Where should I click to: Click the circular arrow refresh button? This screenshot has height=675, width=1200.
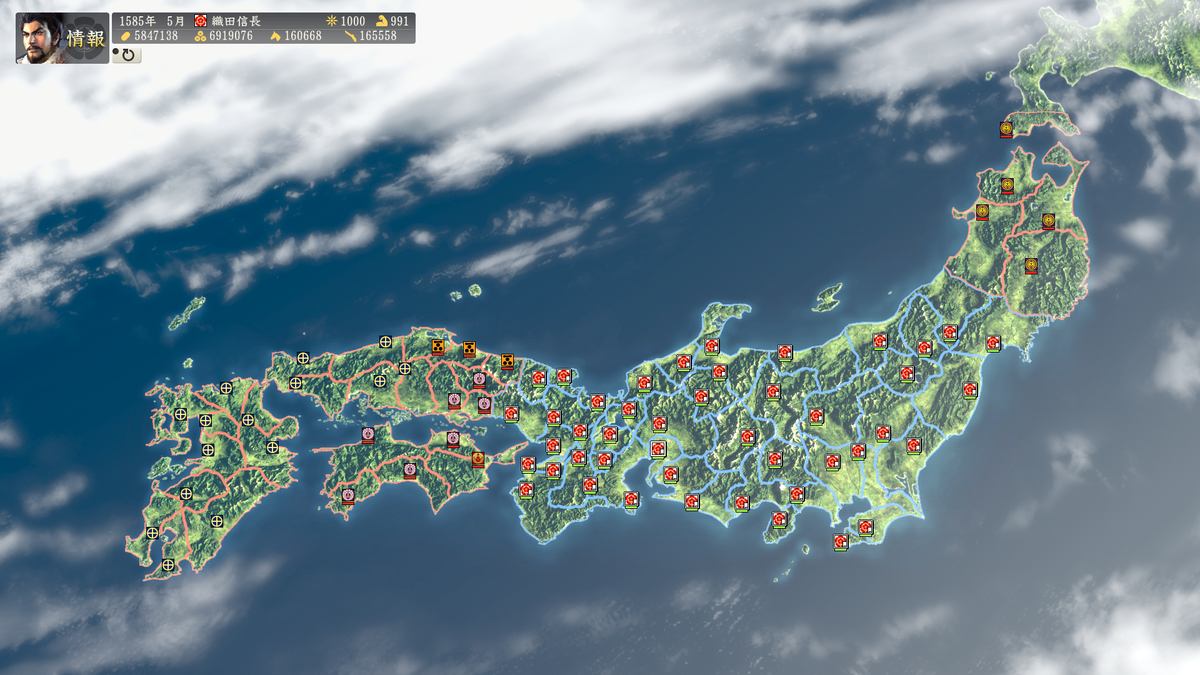click(x=129, y=55)
